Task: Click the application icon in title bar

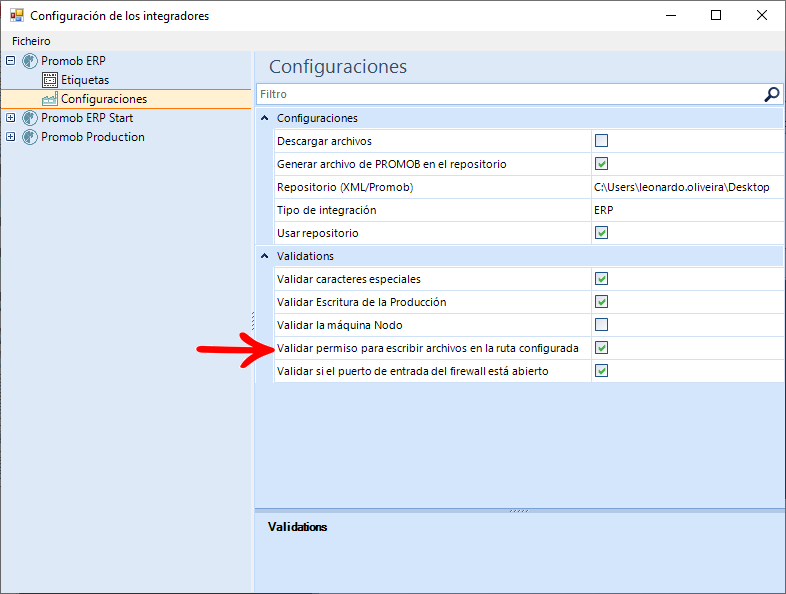Action: point(17,16)
